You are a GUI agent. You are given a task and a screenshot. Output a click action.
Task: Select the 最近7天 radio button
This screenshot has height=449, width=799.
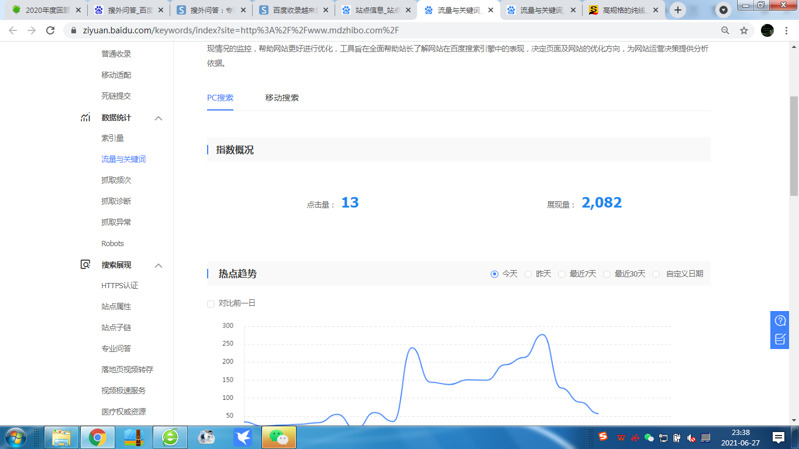562,274
